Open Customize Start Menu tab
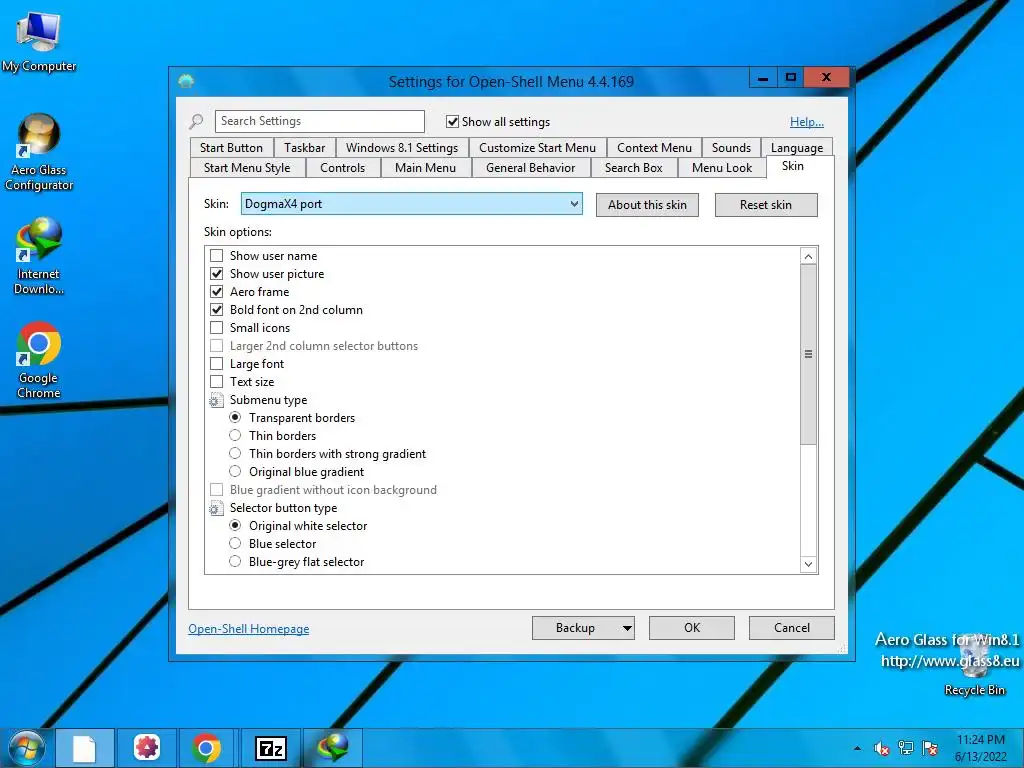This screenshot has width=1024, height=768. (x=537, y=148)
